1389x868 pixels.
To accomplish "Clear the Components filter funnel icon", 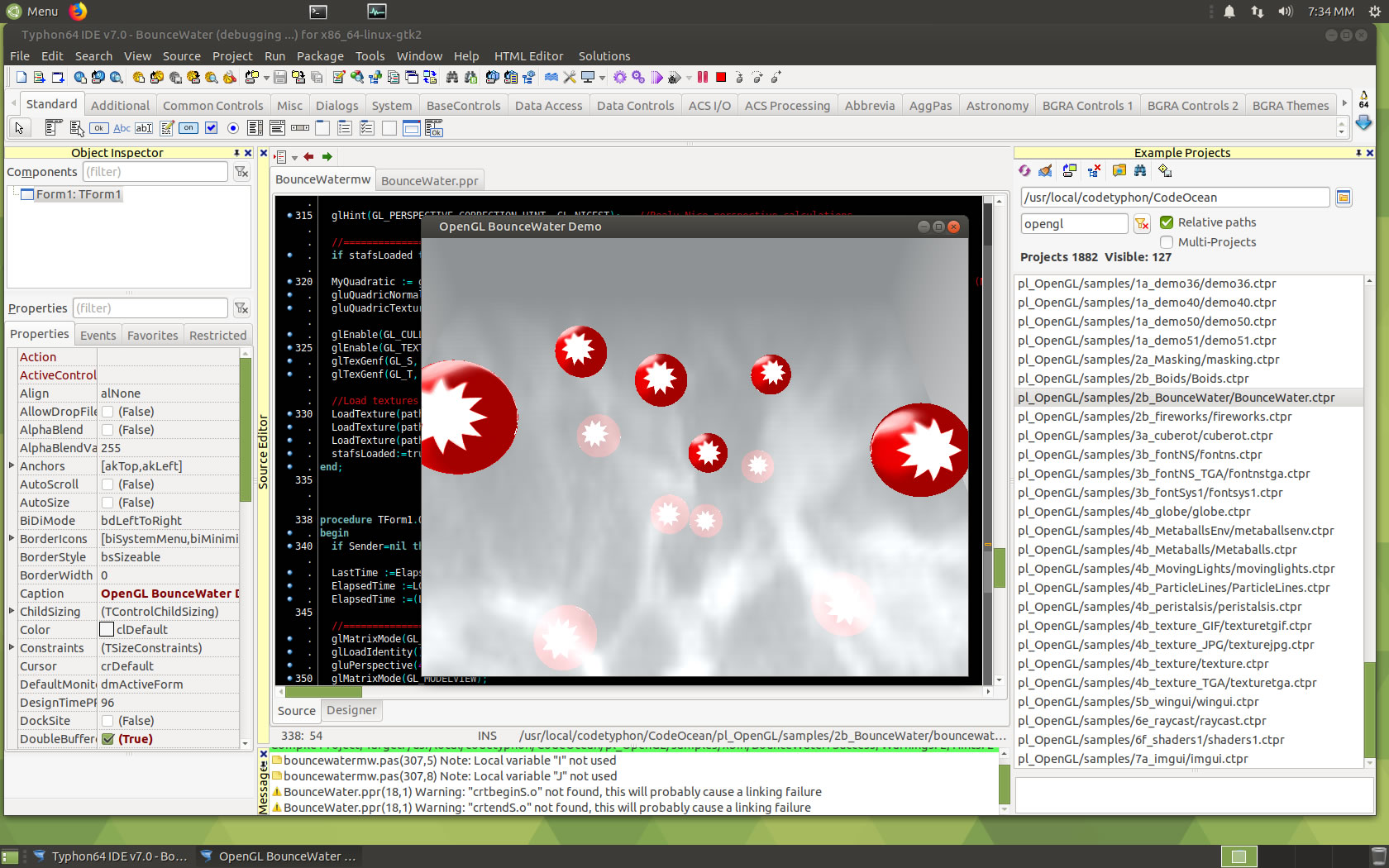I will (241, 171).
